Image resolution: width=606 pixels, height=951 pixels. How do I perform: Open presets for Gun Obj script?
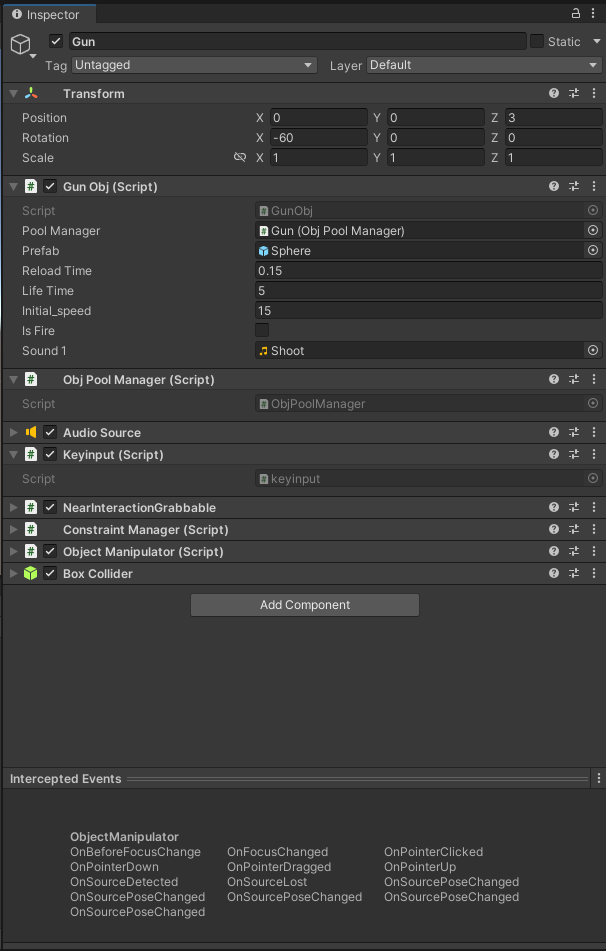click(x=574, y=186)
